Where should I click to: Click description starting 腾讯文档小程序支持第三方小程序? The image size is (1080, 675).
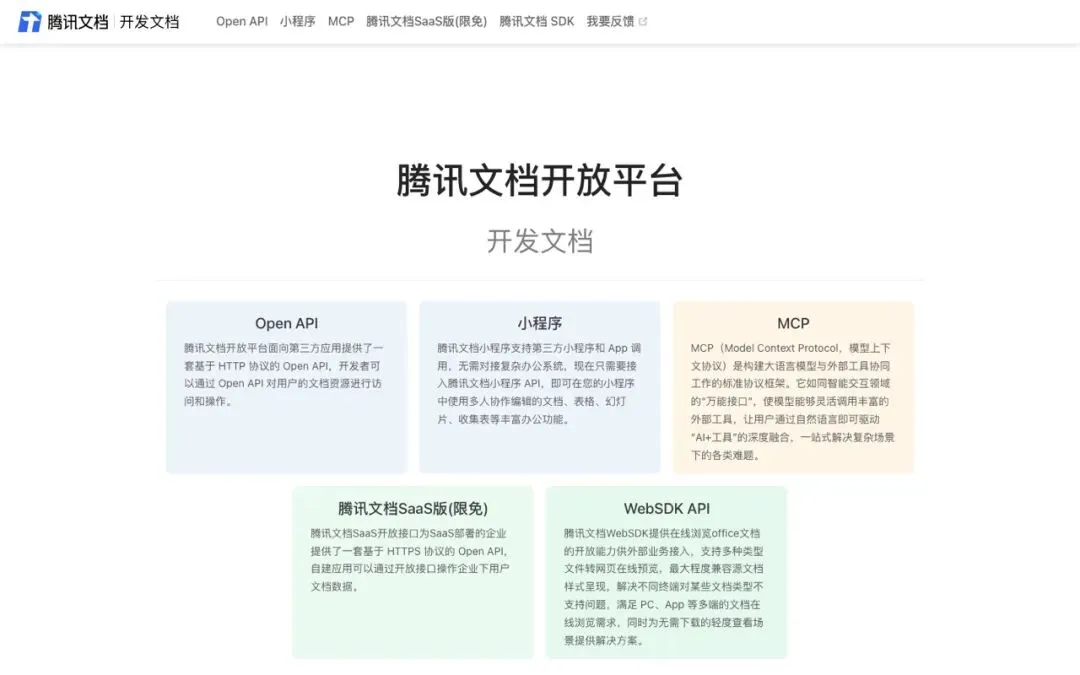[x=539, y=384]
